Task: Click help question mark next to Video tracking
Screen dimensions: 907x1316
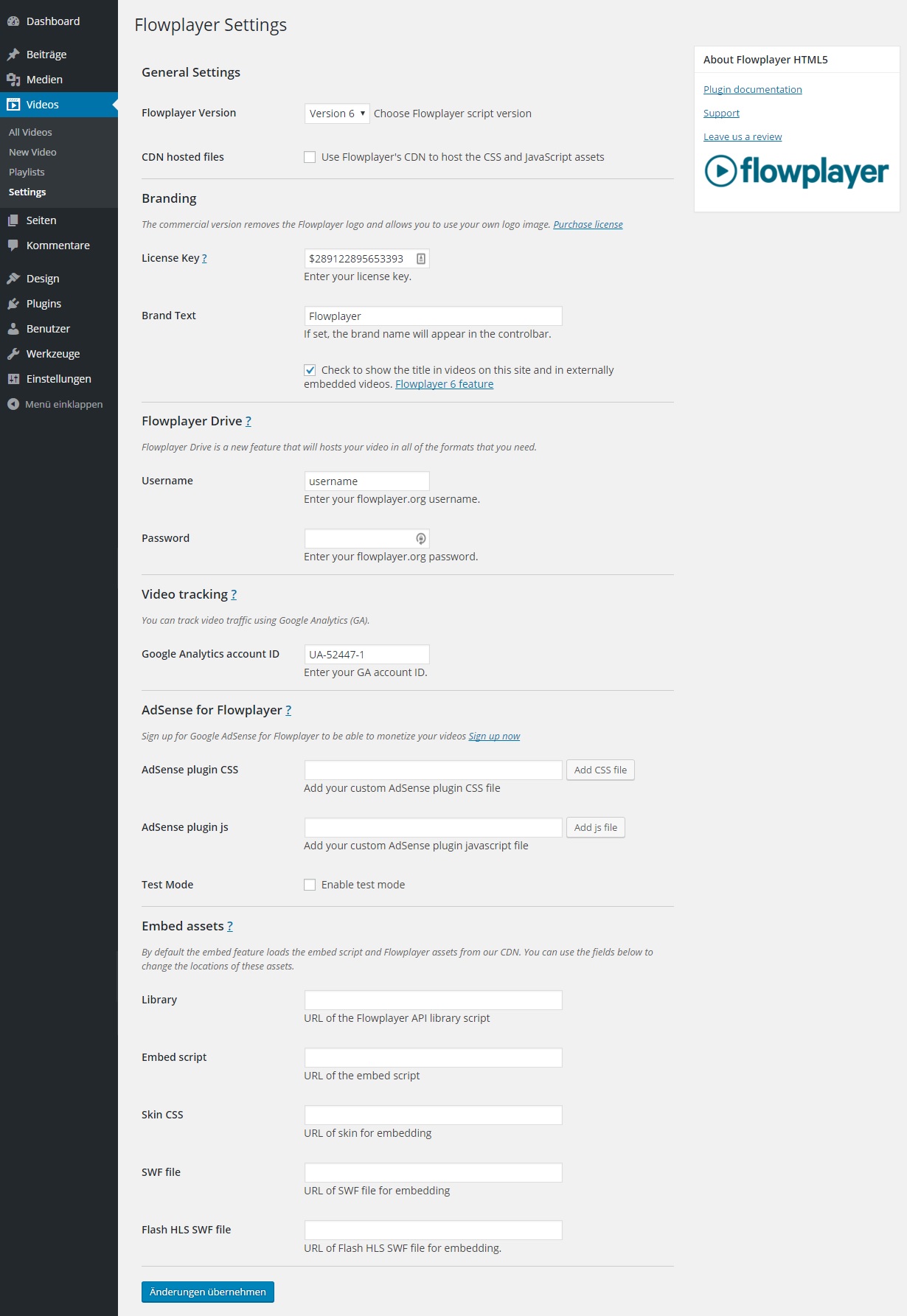Action: [x=234, y=594]
